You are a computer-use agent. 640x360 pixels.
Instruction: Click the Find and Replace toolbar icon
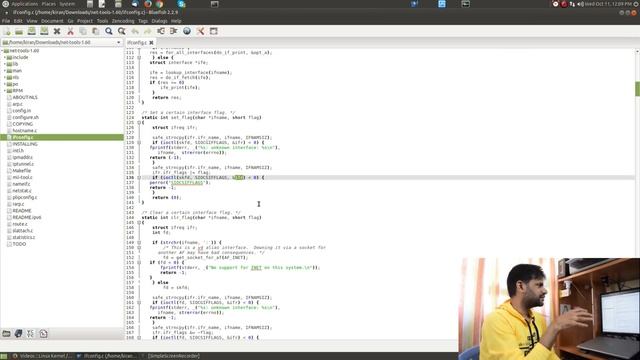(x=122, y=31)
